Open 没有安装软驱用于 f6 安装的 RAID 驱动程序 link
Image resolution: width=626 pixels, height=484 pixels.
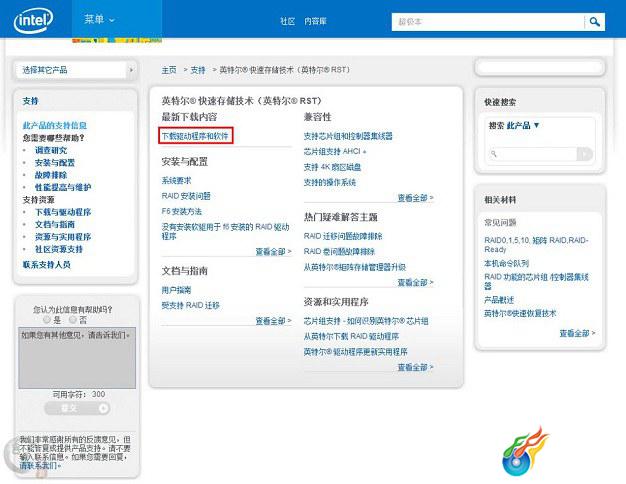pyautogui.click(x=225, y=232)
